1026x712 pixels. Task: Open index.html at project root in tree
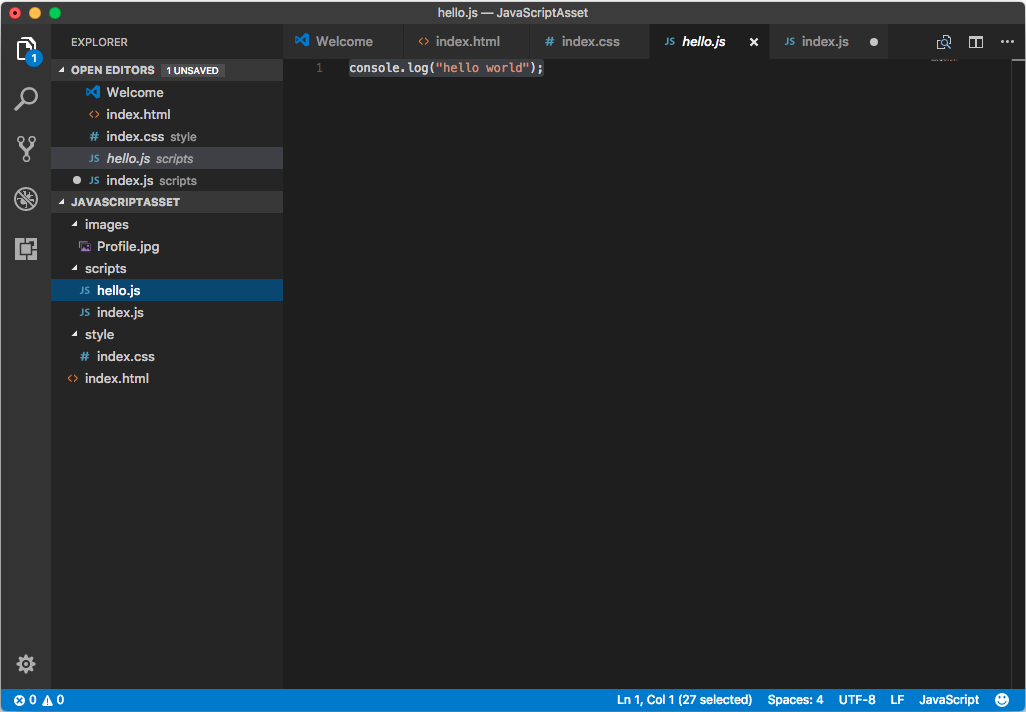pos(167,378)
